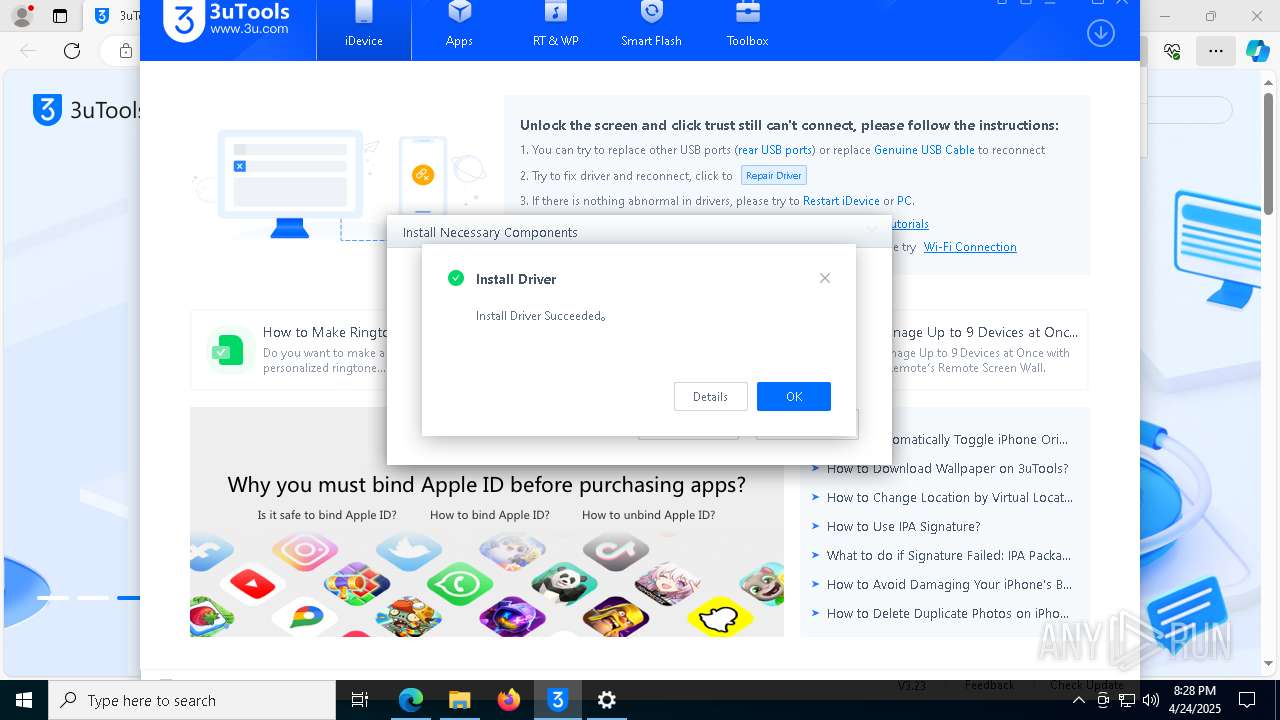Open tab actions menu in Edge
This screenshot has width=1280, height=720.
60,16
